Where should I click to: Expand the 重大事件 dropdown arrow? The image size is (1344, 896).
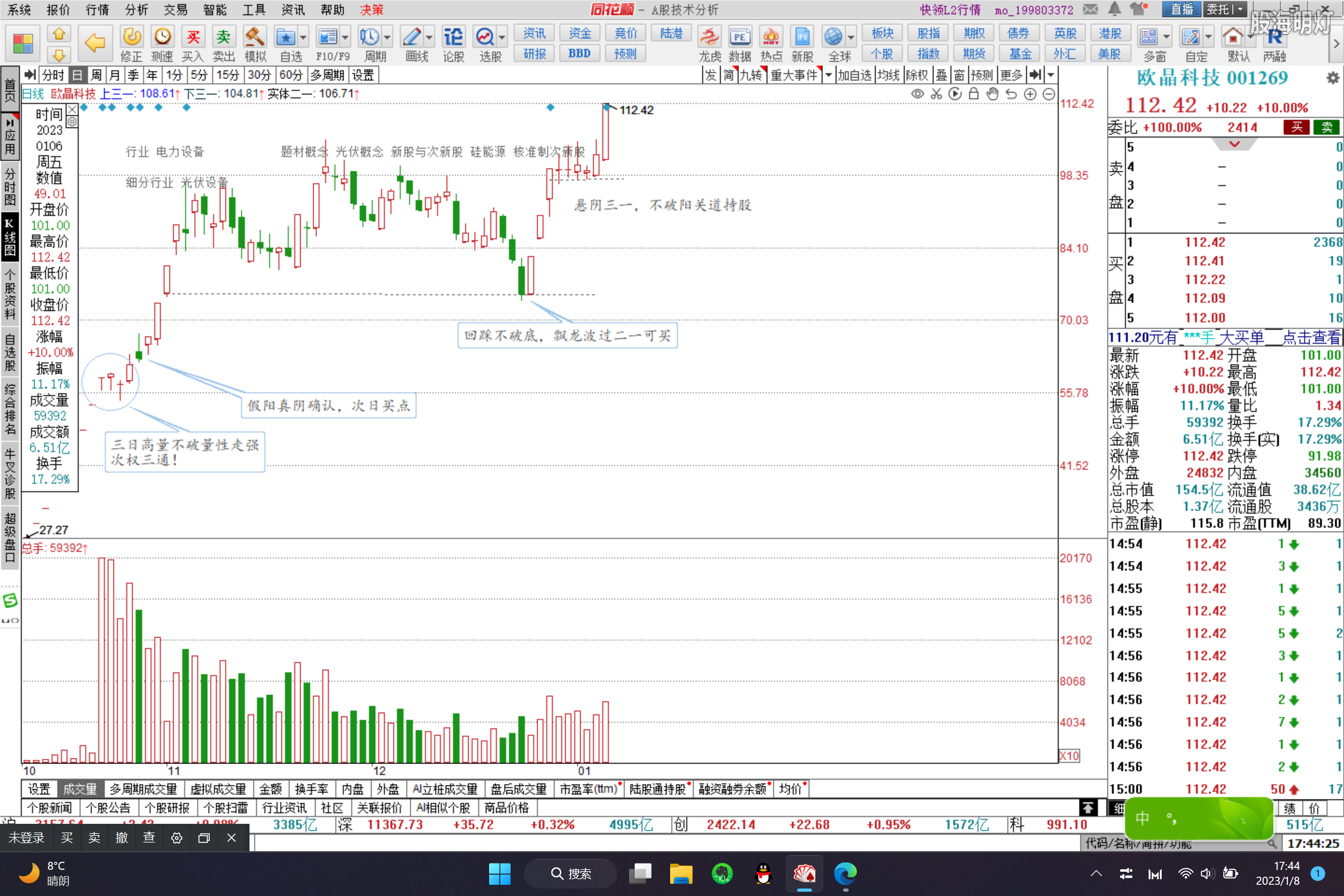[828, 75]
